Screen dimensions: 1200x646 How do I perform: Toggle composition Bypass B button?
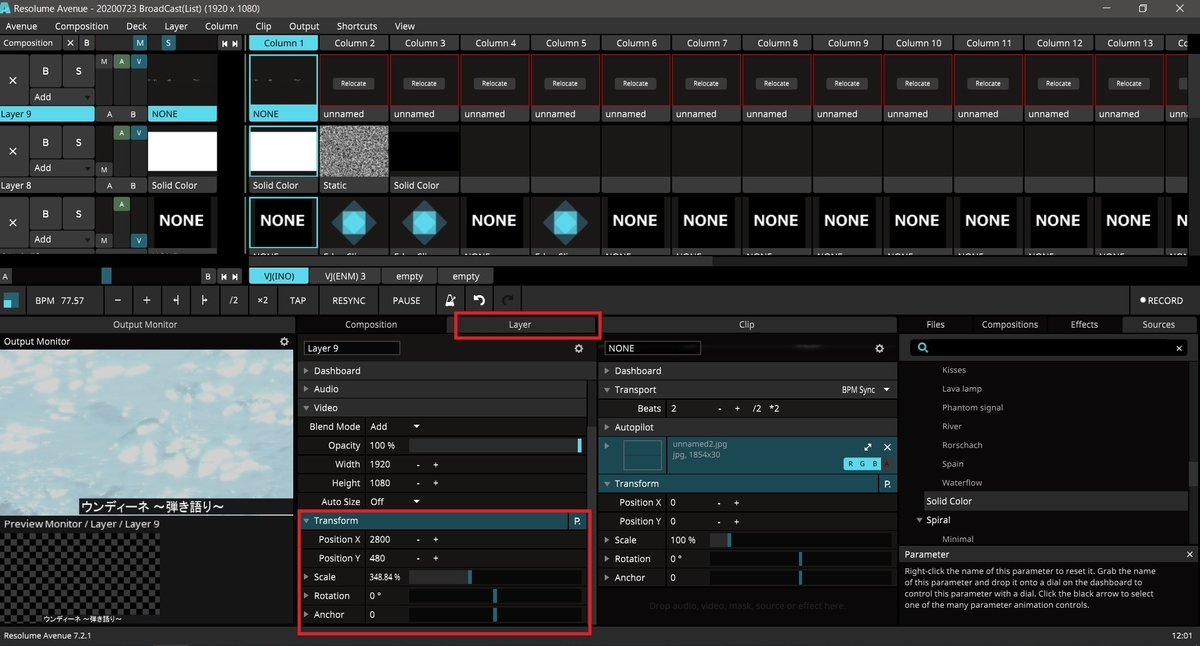86,43
